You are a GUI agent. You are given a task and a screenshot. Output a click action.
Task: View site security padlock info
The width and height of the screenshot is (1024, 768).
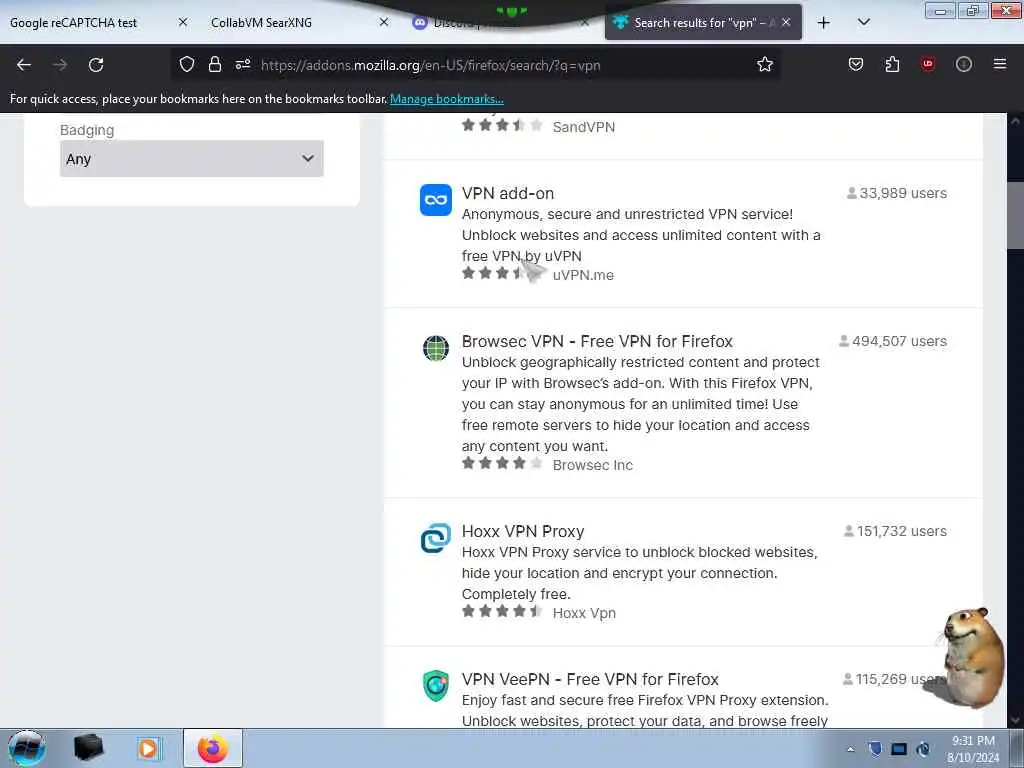[x=214, y=65]
